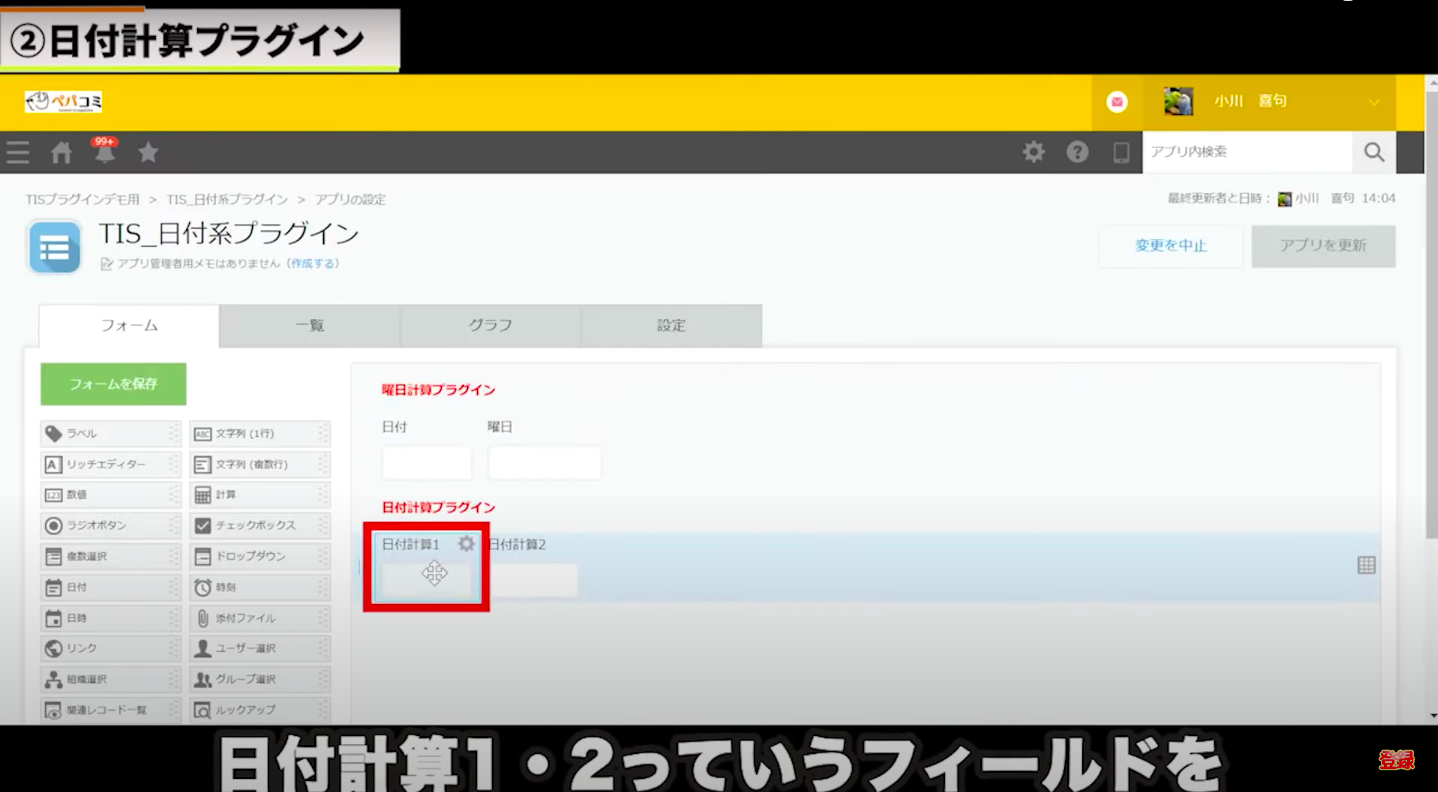This screenshot has width=1438, height=792.
Task: Select the チェックボックス field item
Action: point(258,525)
